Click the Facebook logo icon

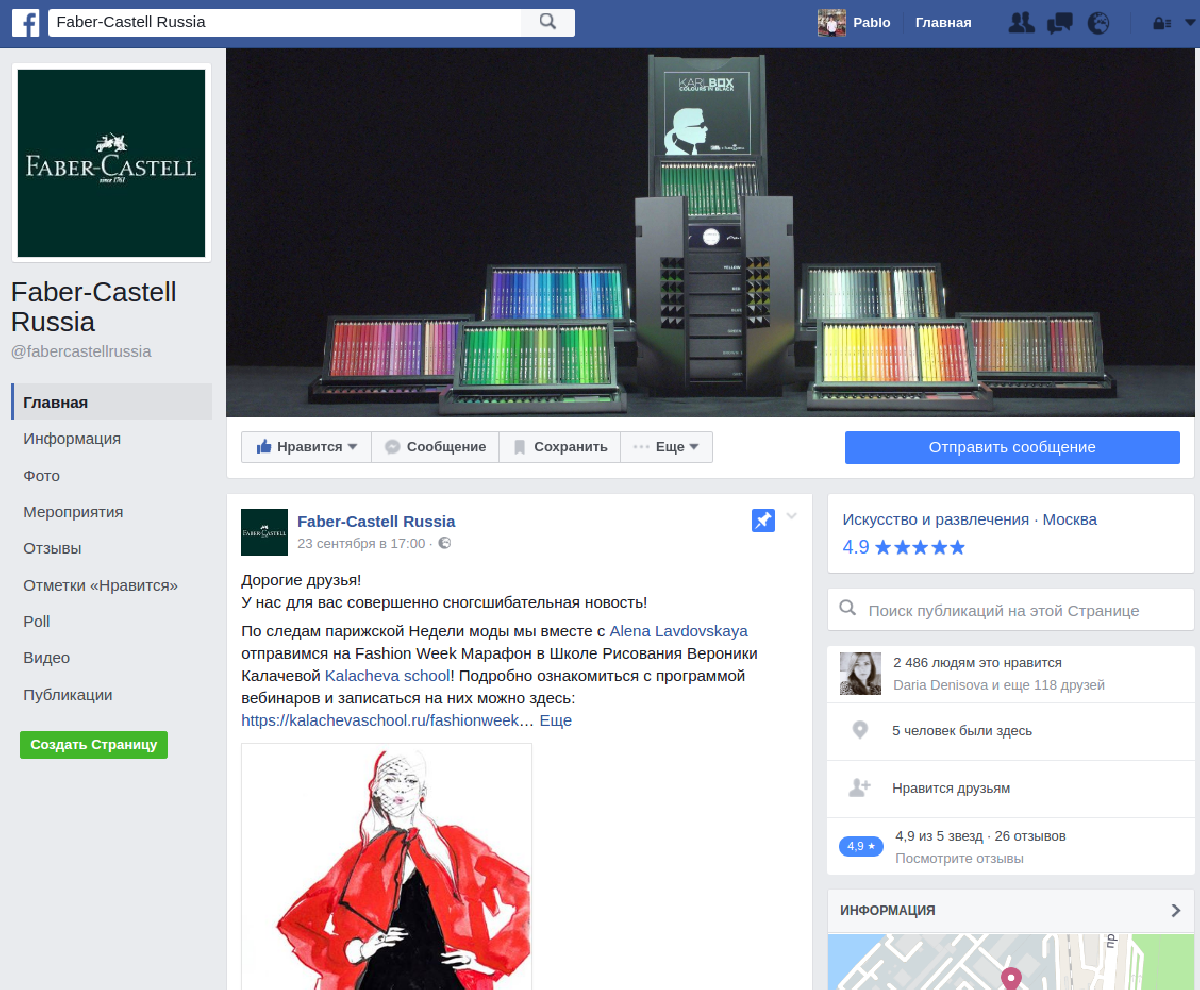tap(25, 23)
